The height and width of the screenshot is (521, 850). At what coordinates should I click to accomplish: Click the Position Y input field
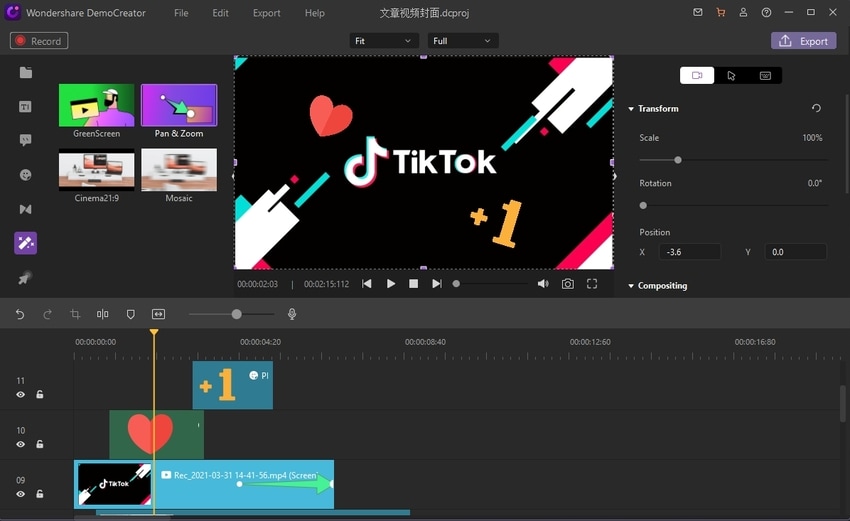click(795, 252)
